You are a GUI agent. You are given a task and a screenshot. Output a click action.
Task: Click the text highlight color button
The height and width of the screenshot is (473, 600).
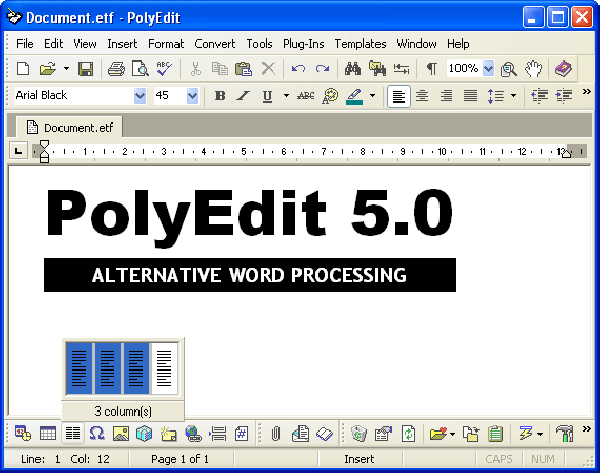click(356, 96)
